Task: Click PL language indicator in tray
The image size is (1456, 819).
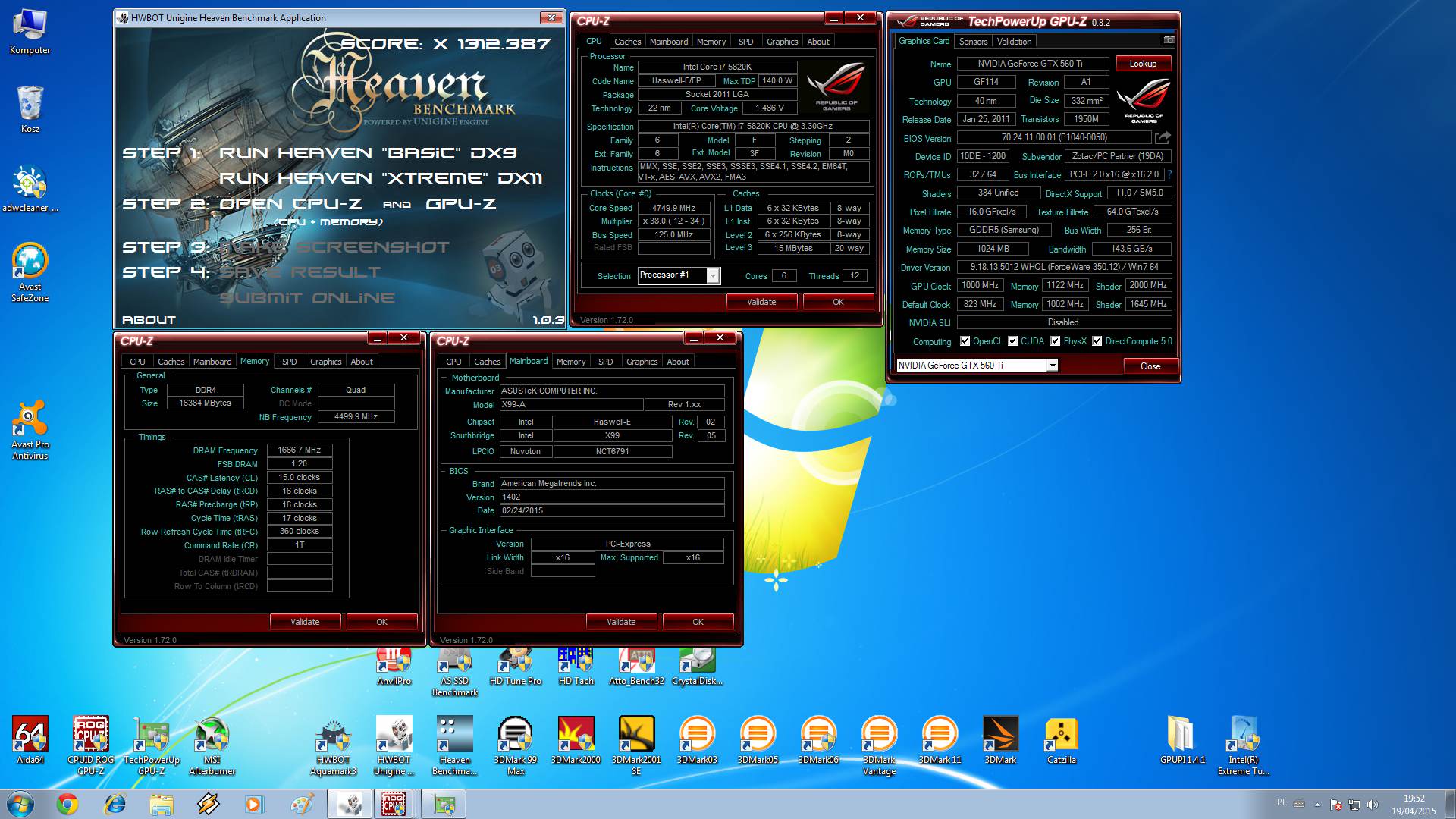Action: point(1282,802)
